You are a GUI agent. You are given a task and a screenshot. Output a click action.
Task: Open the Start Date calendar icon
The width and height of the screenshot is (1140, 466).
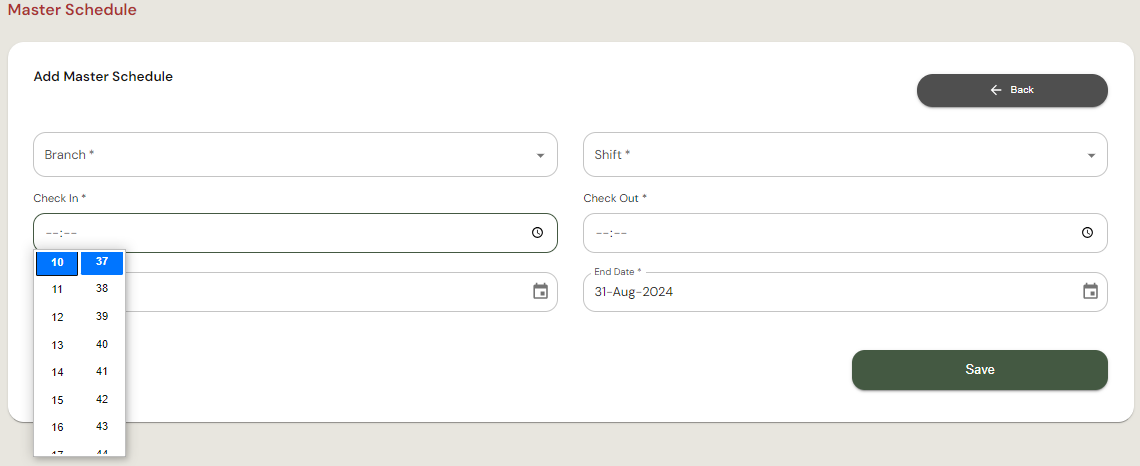coord(540,292)
